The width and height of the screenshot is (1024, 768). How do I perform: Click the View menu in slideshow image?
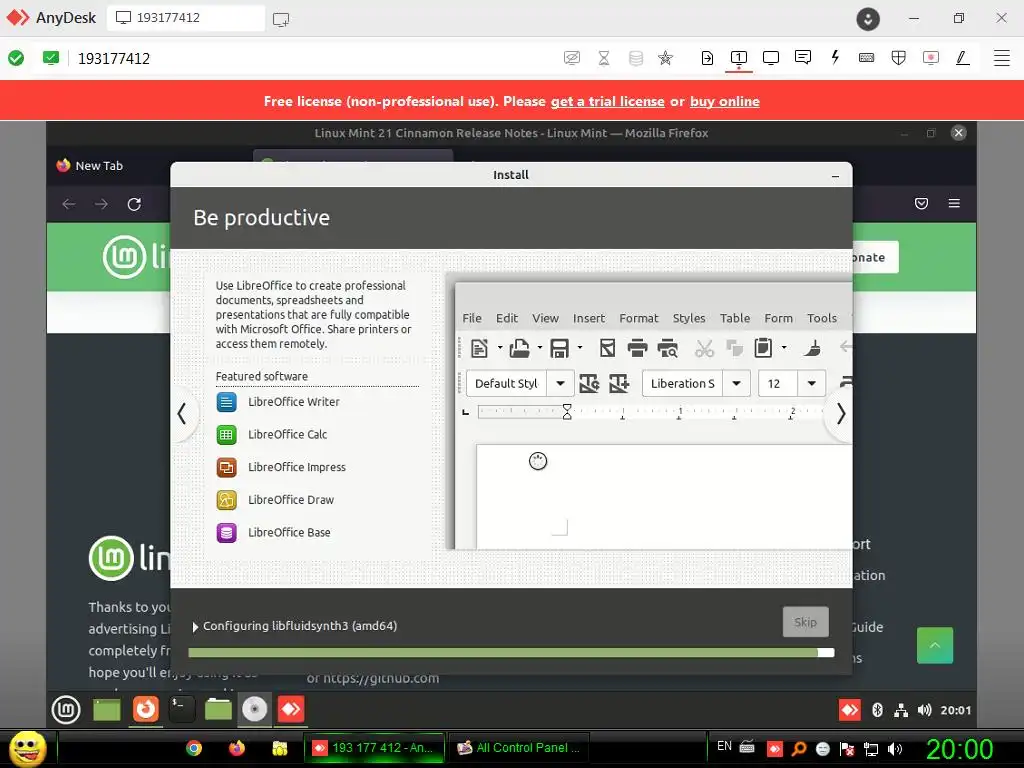545,318
